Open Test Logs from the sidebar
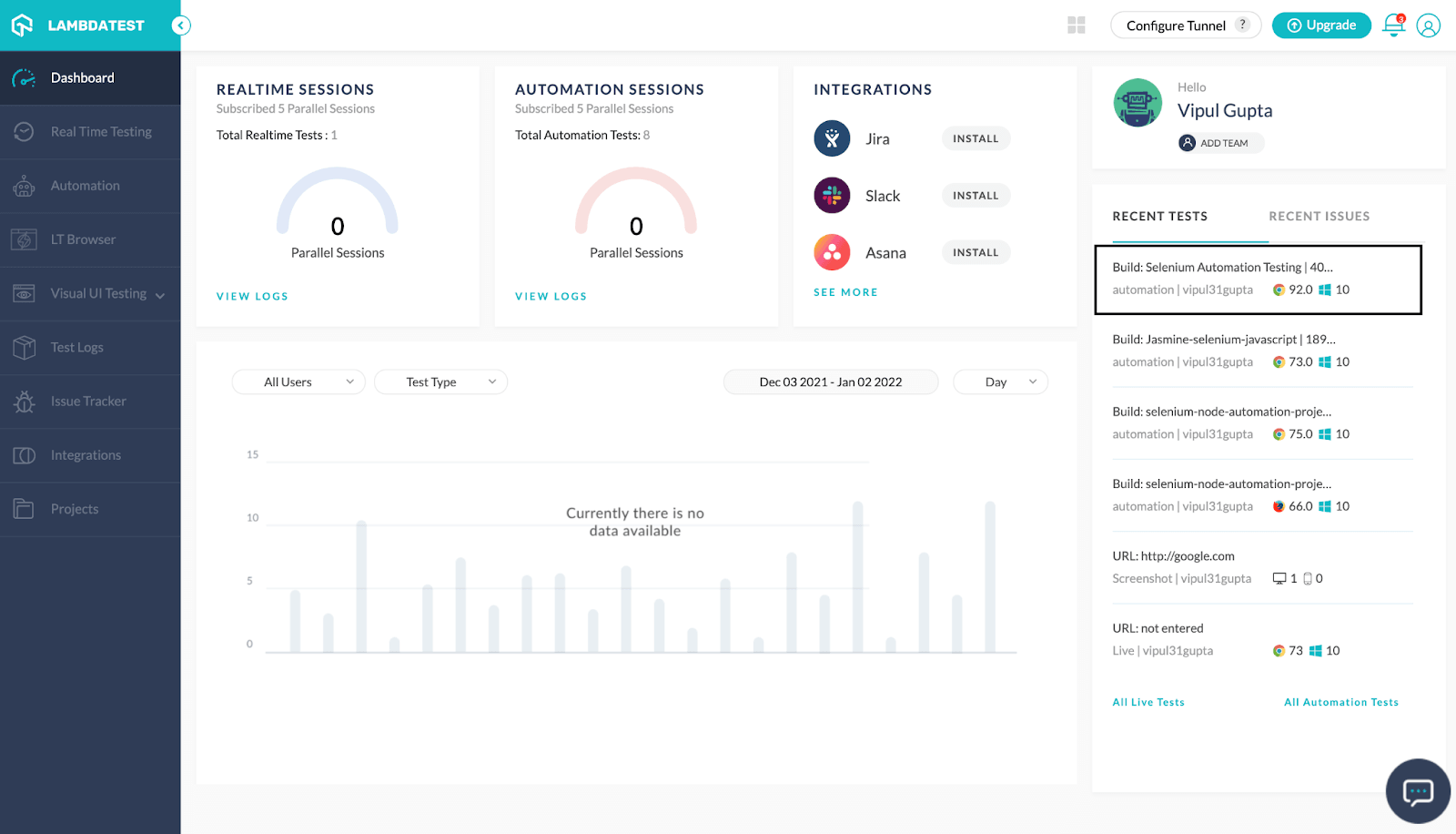This screenshot has width=1456, height=834. tap(76, 347)
